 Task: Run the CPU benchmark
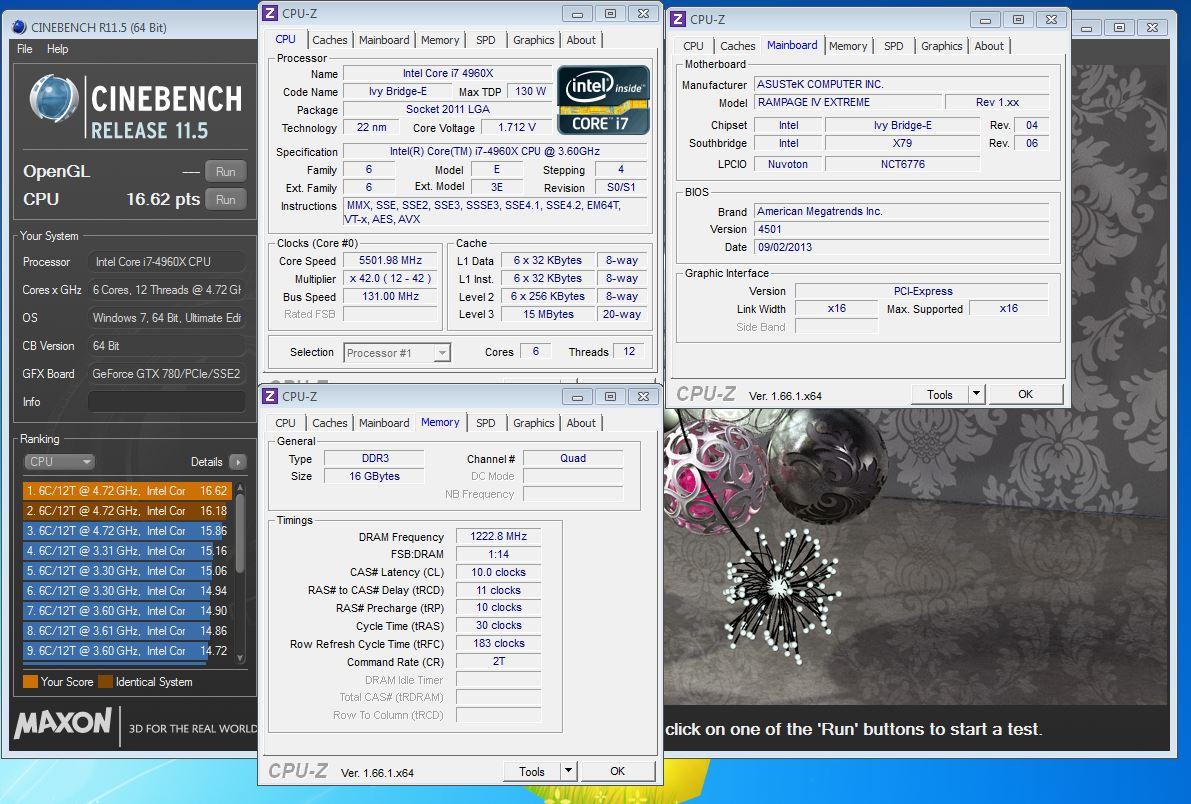(x=226, y=200)
